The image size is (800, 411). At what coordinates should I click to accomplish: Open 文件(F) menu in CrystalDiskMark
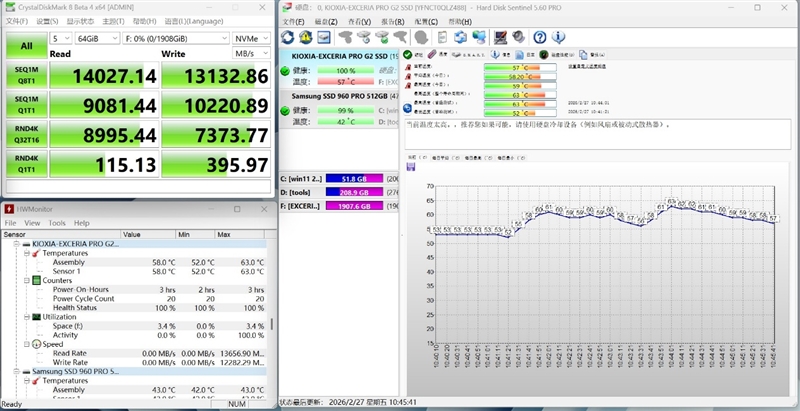17,21
